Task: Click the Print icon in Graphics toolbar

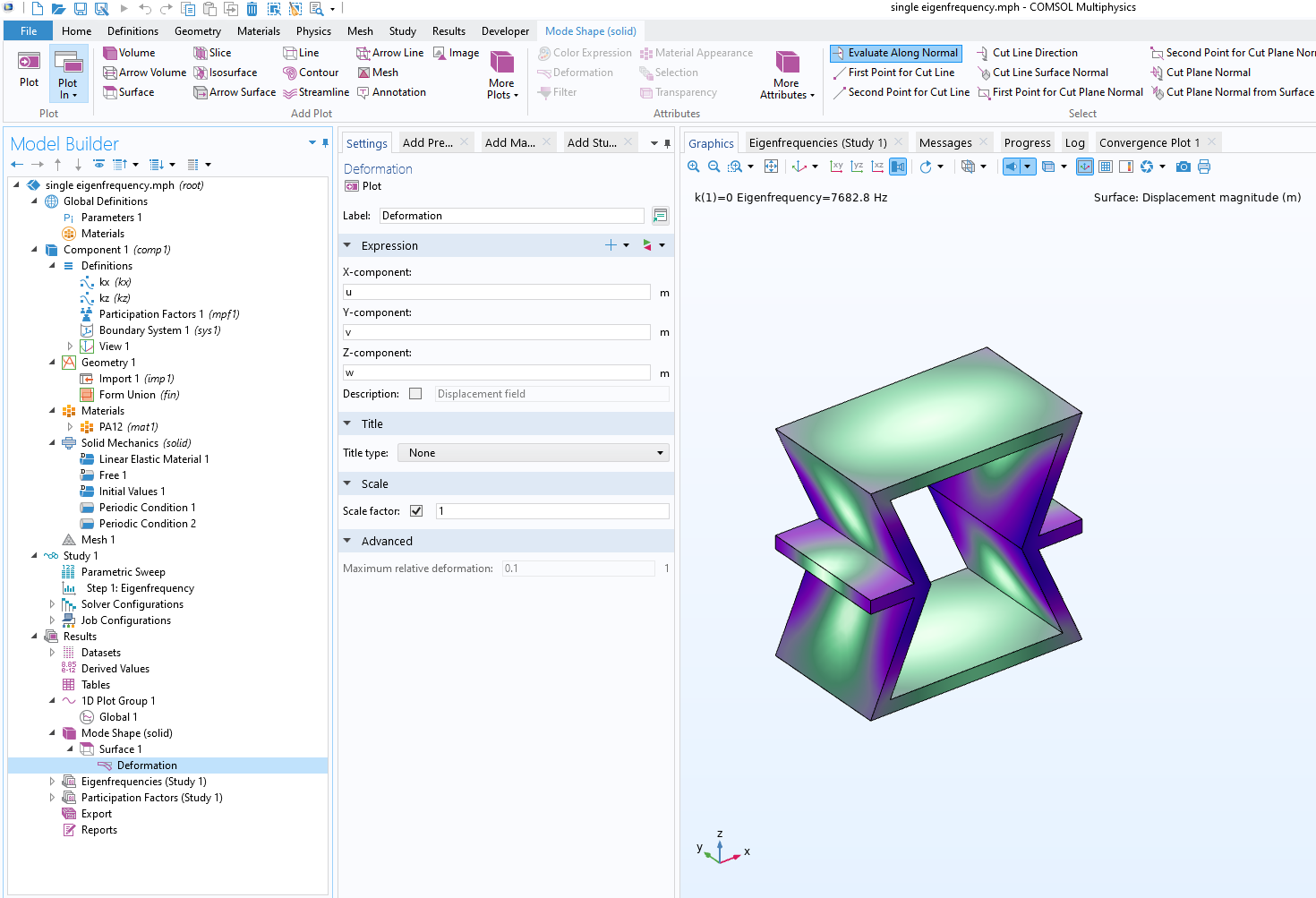Action: [1203, 167]
